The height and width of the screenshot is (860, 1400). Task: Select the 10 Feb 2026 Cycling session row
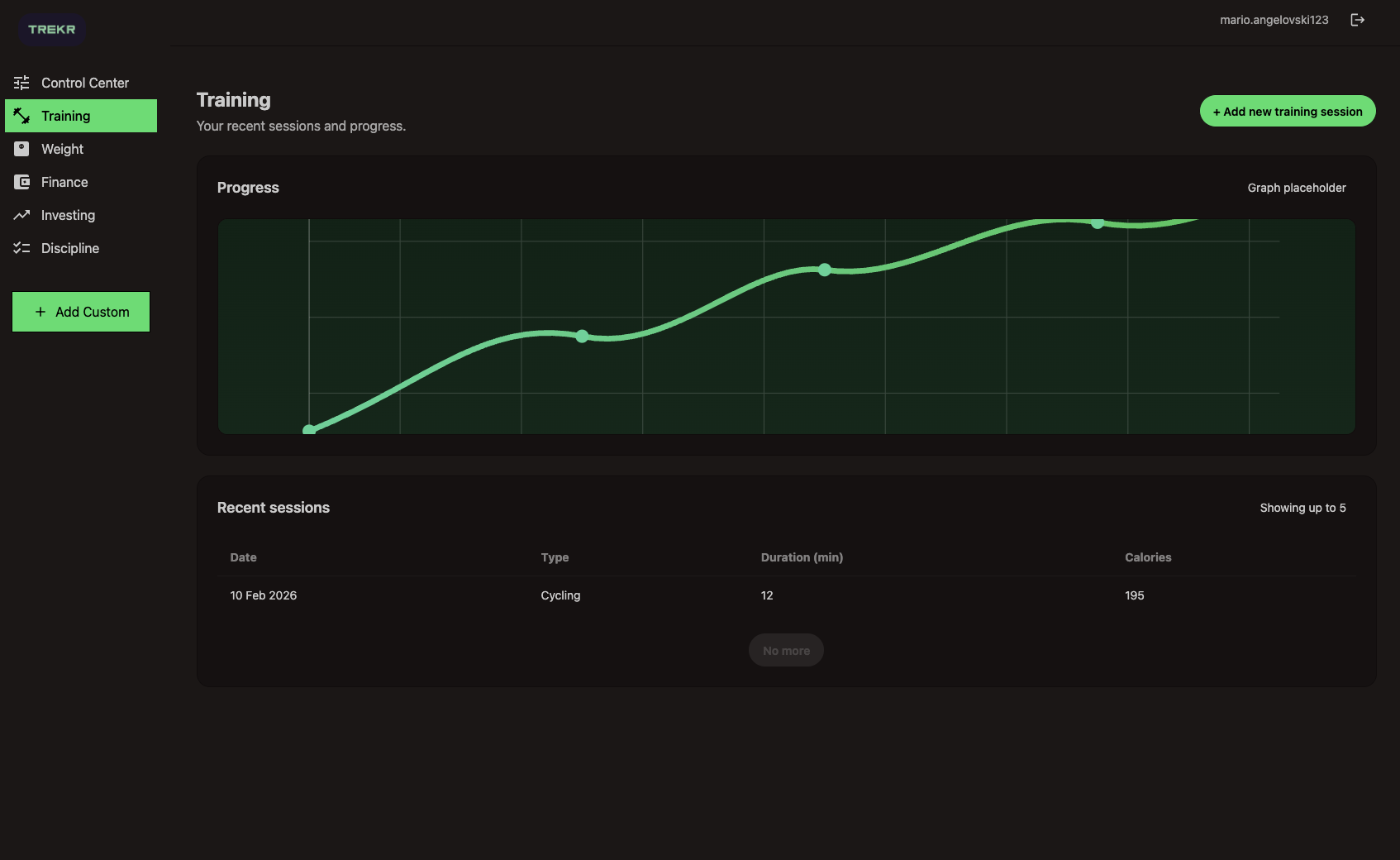[x=785, y=595]
